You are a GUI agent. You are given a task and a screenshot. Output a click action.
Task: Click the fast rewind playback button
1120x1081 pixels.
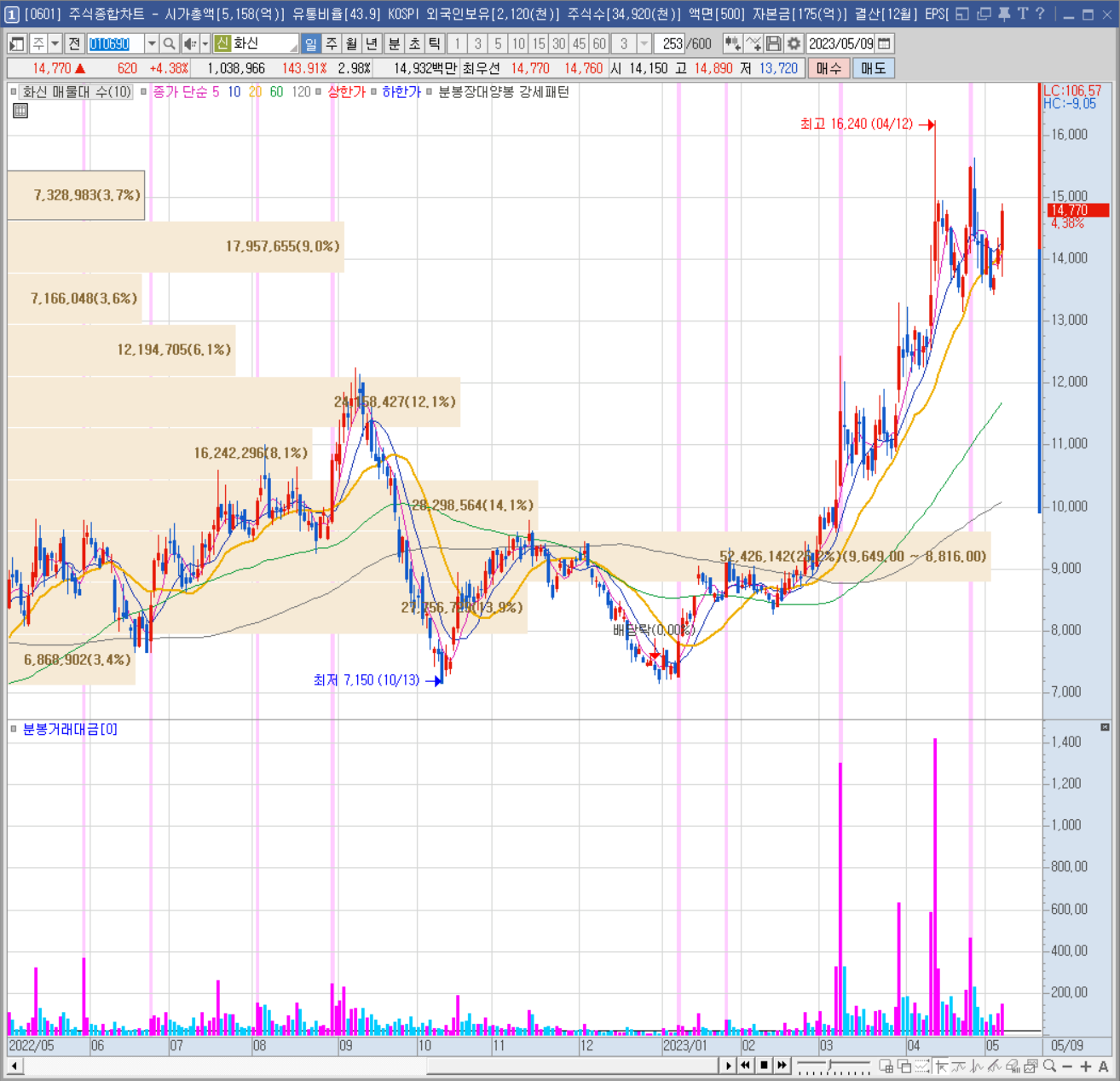745,1066
